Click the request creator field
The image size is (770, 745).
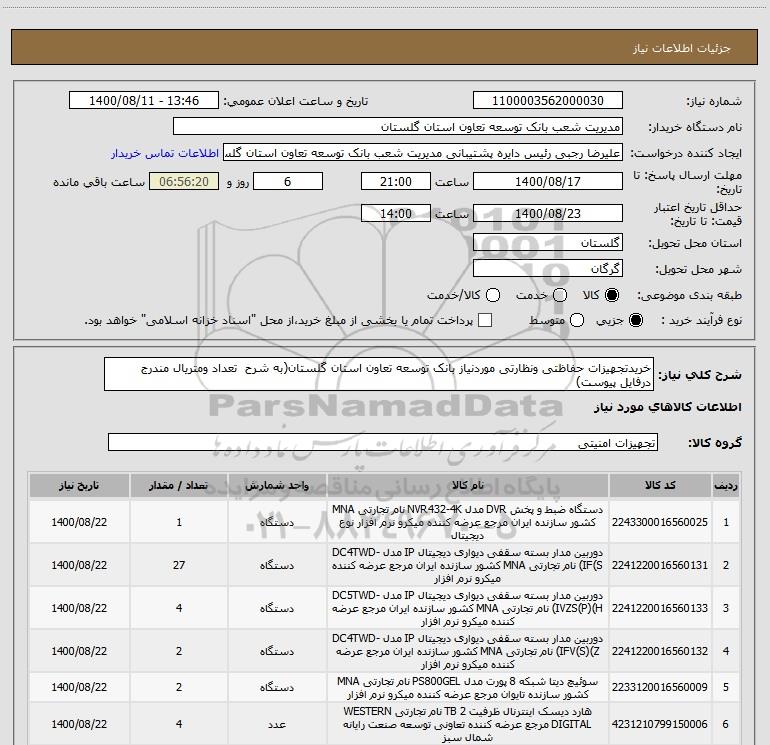pos(423,152)
